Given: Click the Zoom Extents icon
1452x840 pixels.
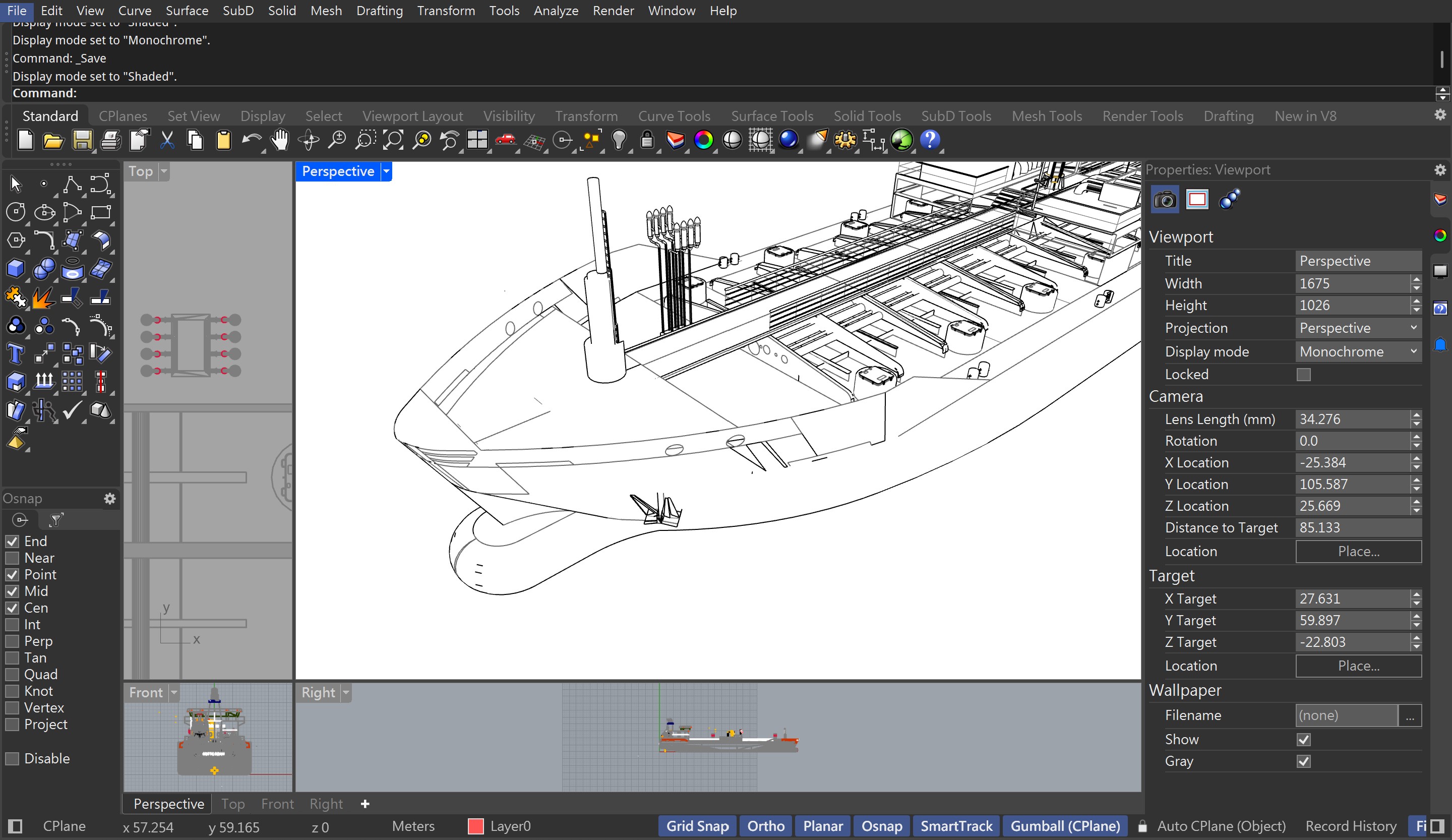Looking at the screenshot, I should pyautogui.click(x=394, y=140).
